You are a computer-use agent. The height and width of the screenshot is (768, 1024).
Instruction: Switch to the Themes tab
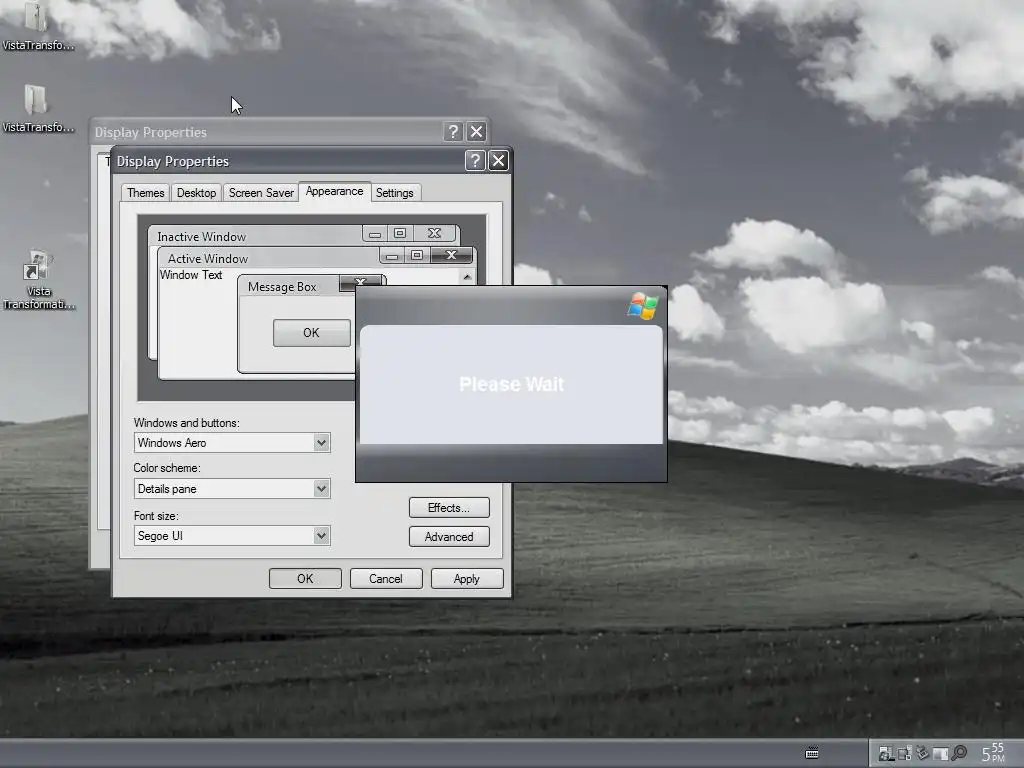pos(146,193)
